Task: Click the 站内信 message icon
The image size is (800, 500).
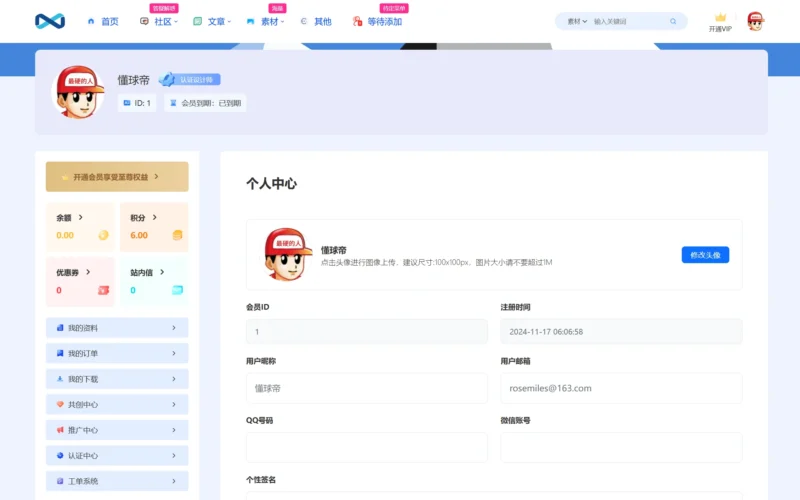Action: coord(177,290)
